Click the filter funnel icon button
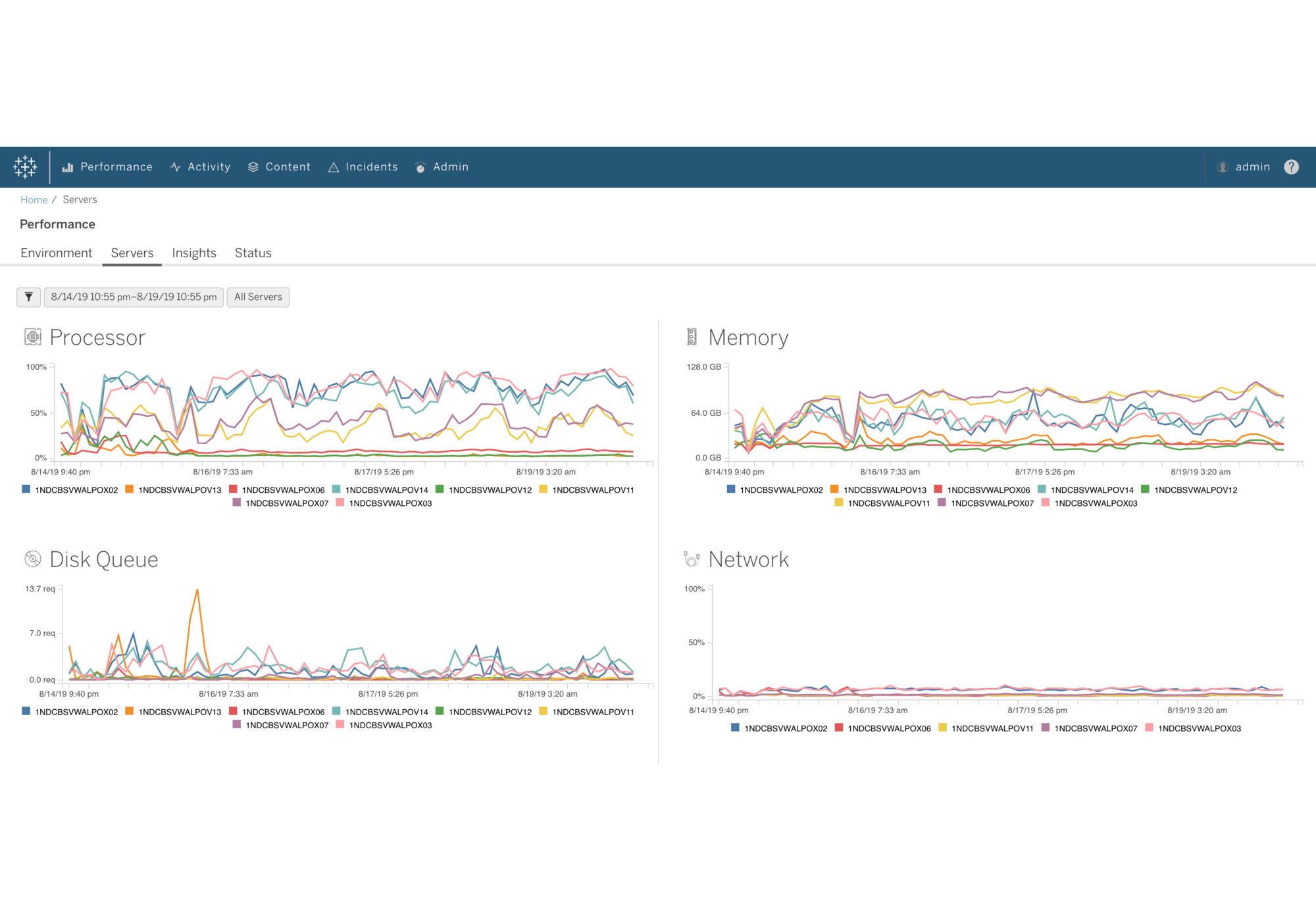Viewport: 1316px width, 921px height. 28,297
